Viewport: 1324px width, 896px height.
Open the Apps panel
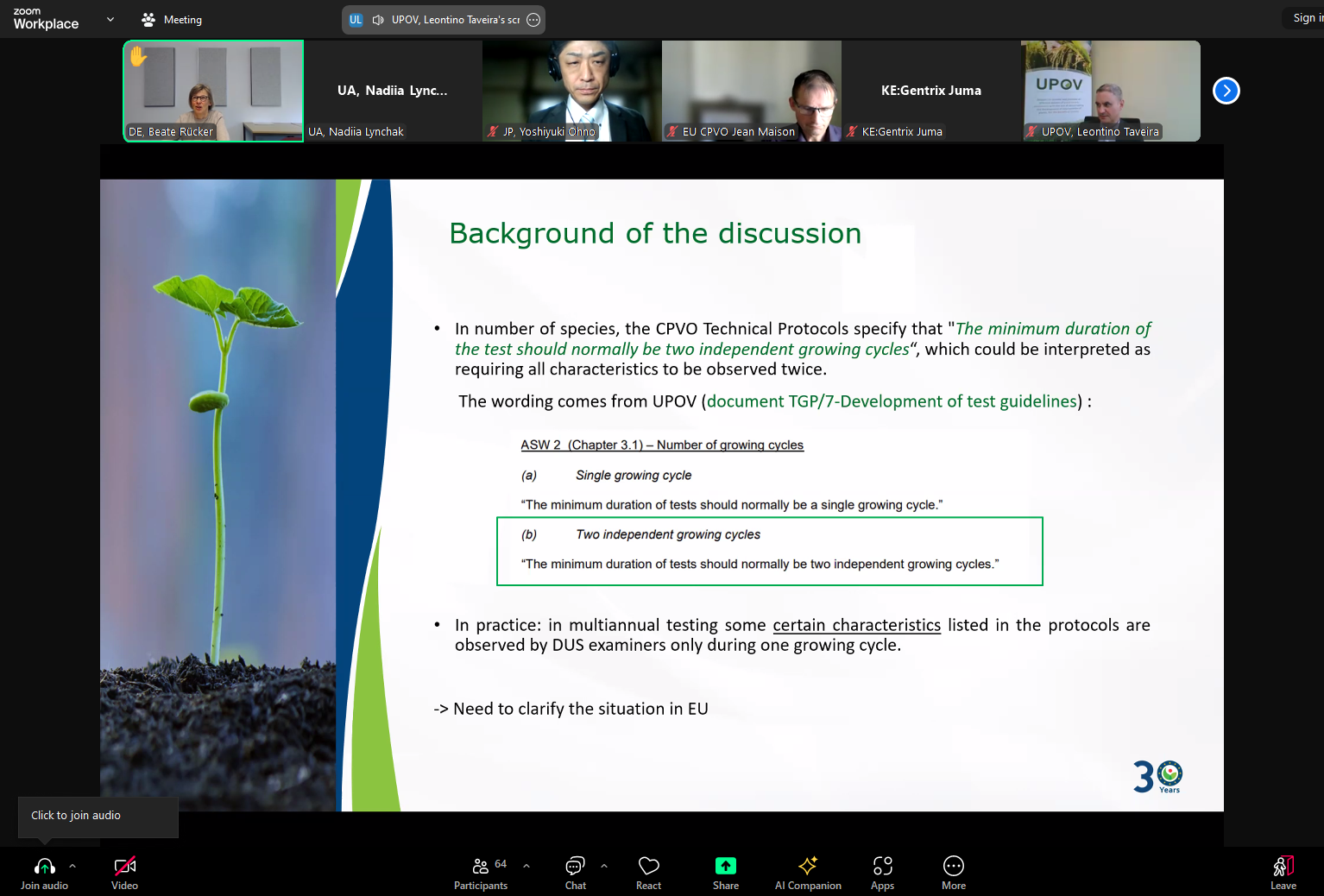(882, 872)
